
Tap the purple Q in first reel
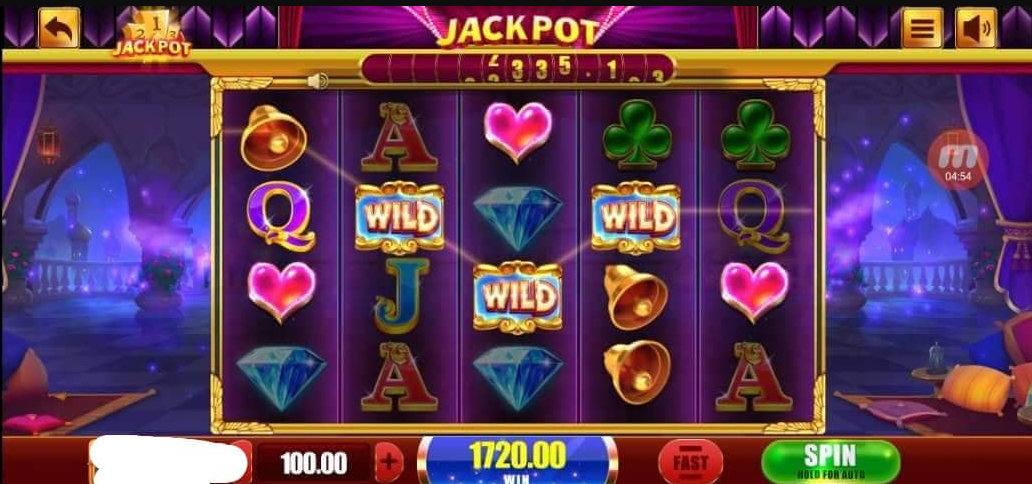tap(281, 217)
